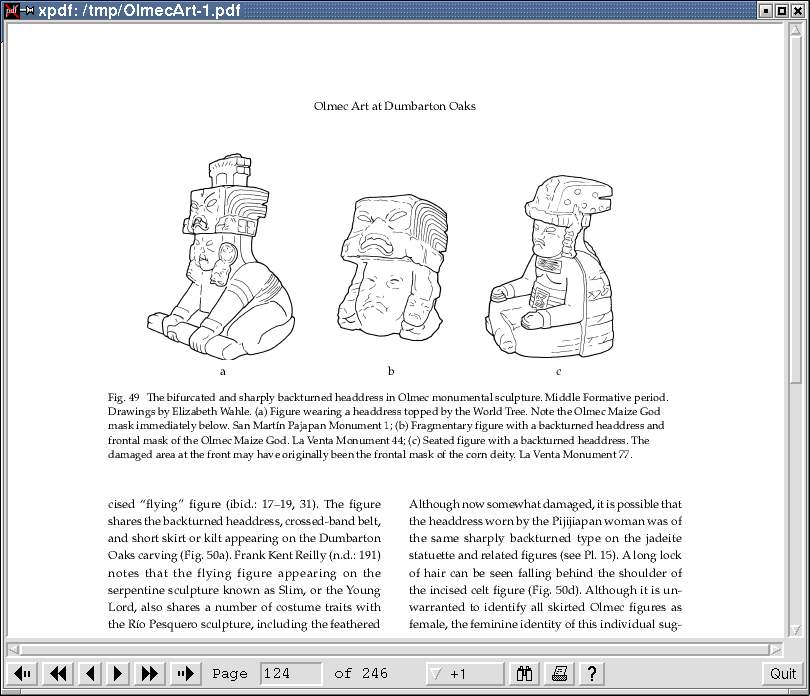The image size is (810, 696).
Task: Click the '(Fig. 50a)' reference in the left column
Action: click(206, 555)
